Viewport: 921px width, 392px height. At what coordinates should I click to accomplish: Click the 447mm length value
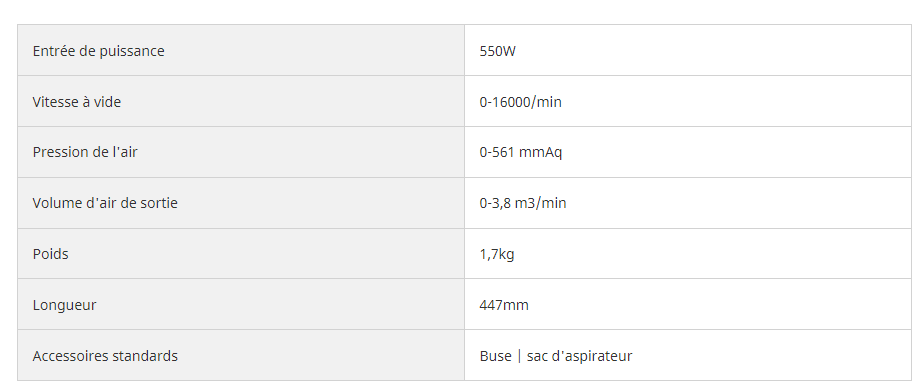504,305
